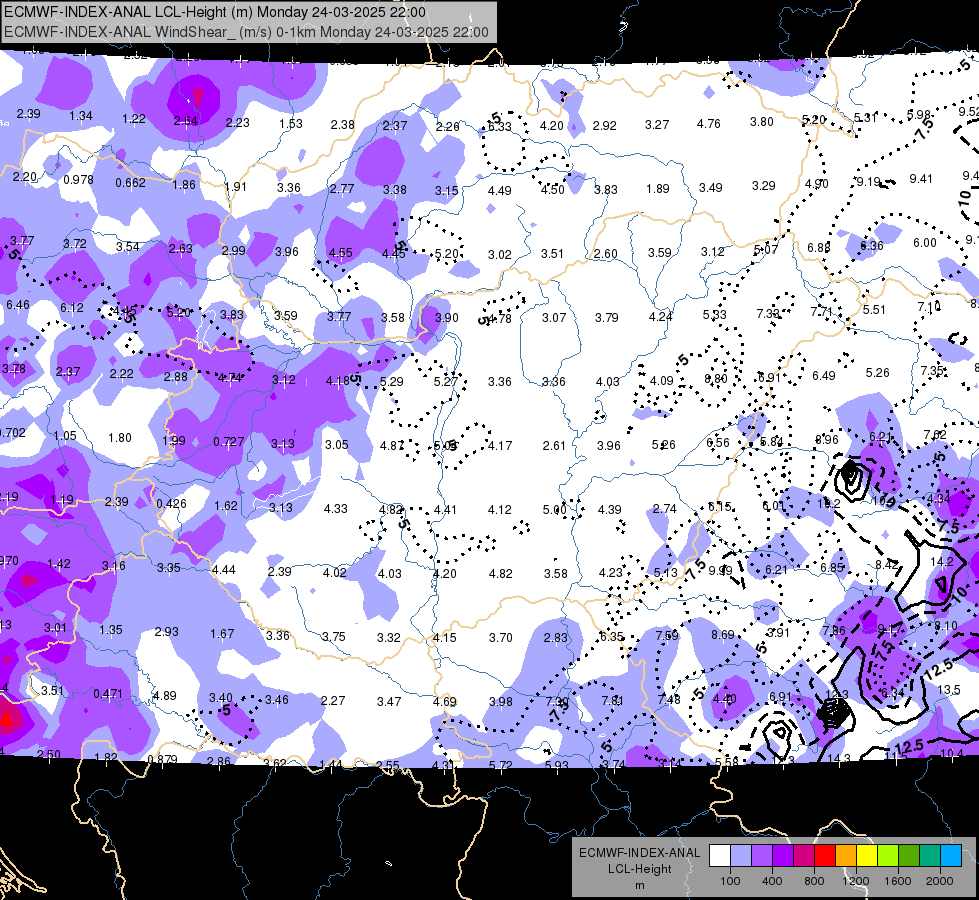Click the grid value 4.09
979x900 pixels.
(662, 380)
